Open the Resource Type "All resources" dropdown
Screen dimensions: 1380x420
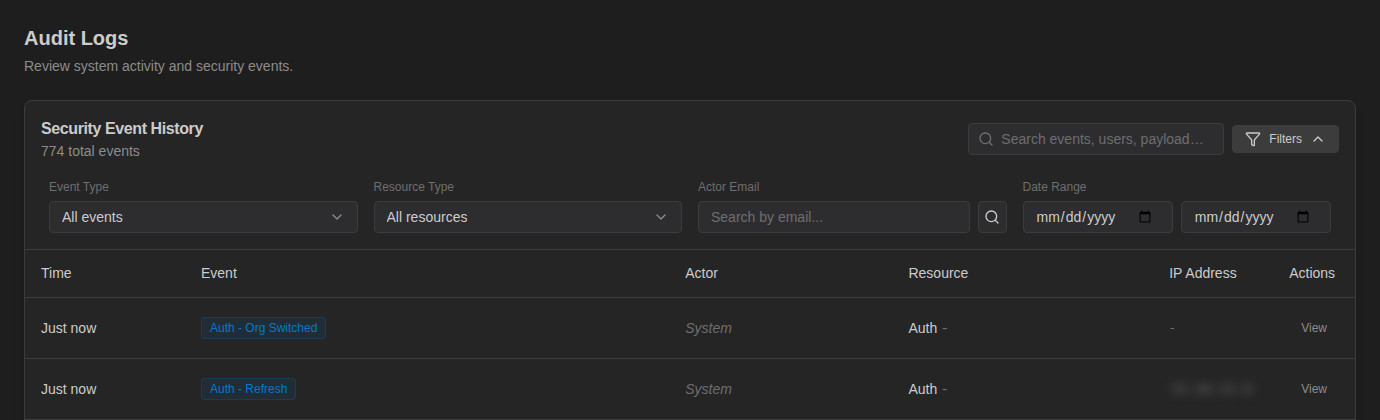click(528, 217)
